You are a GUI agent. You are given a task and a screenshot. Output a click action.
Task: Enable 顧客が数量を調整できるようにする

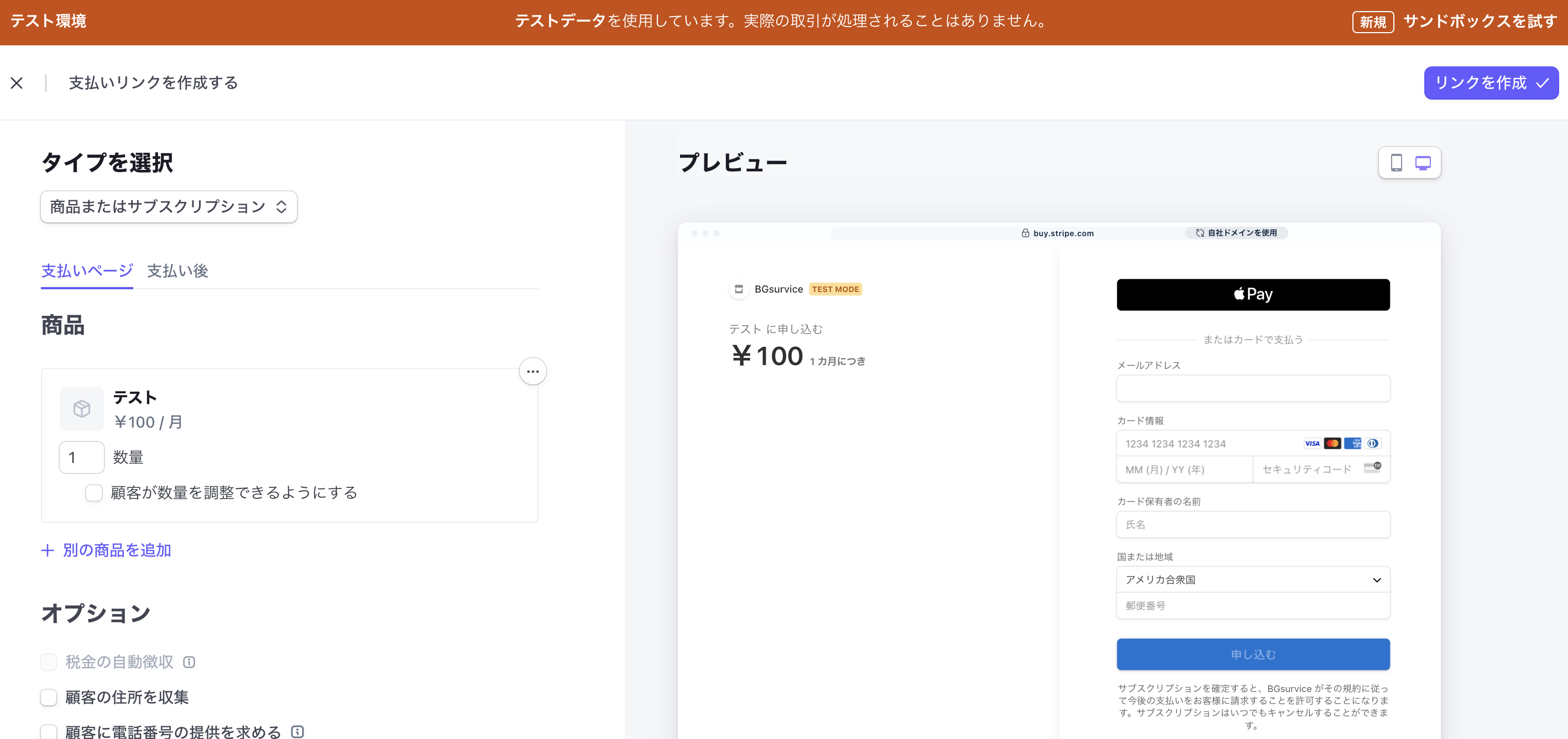94,493
